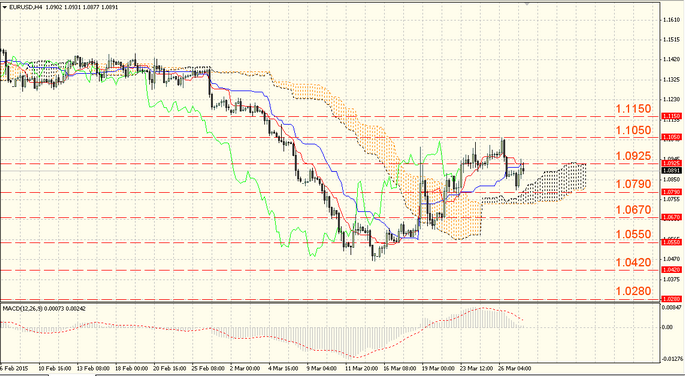Screen dimensions: 685x376
Task: Pick the orange 1.0280 bottom level label
Action: (x=633, y=291)
